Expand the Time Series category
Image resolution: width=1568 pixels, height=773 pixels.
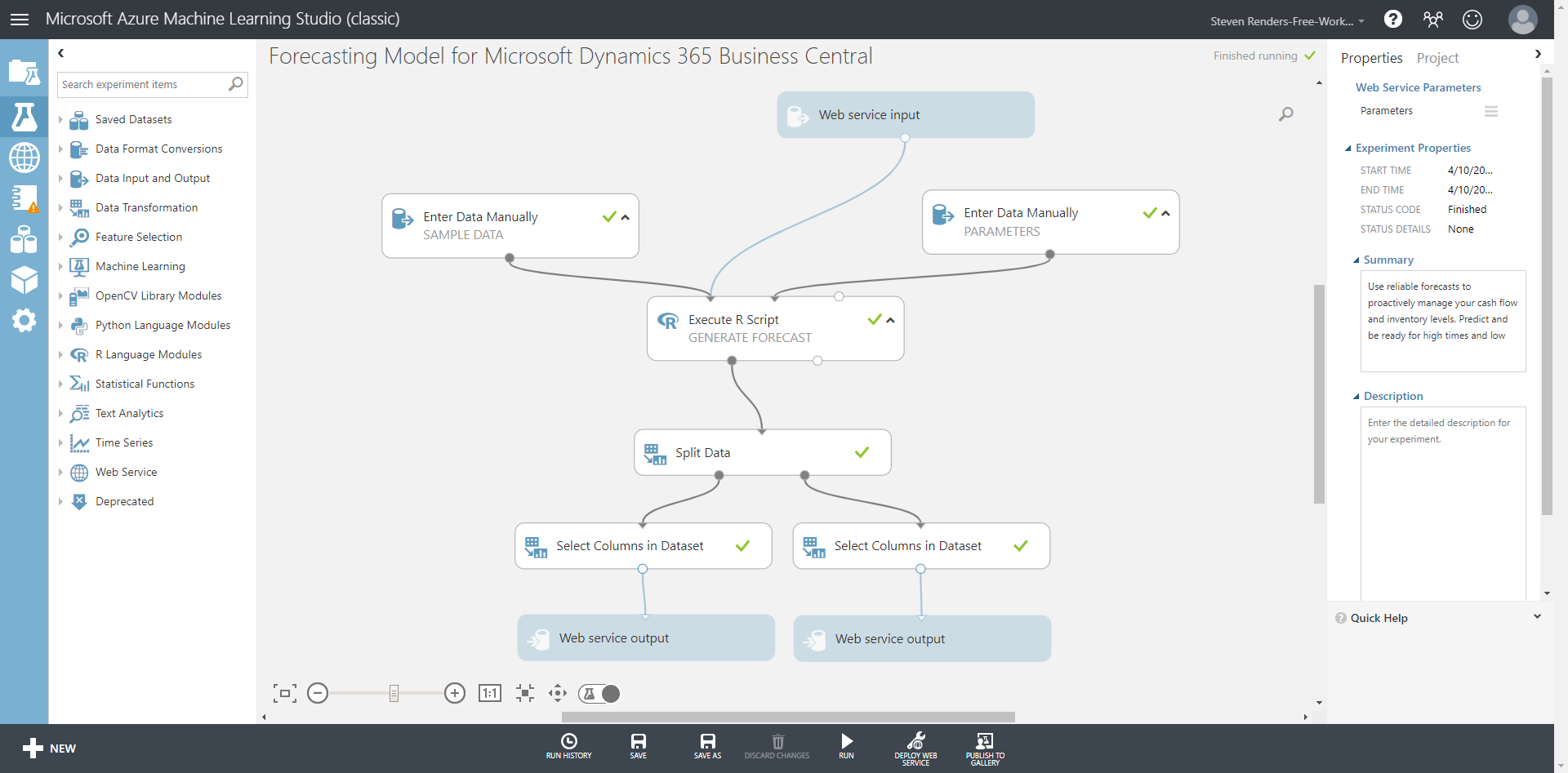(x=60, y=442)
